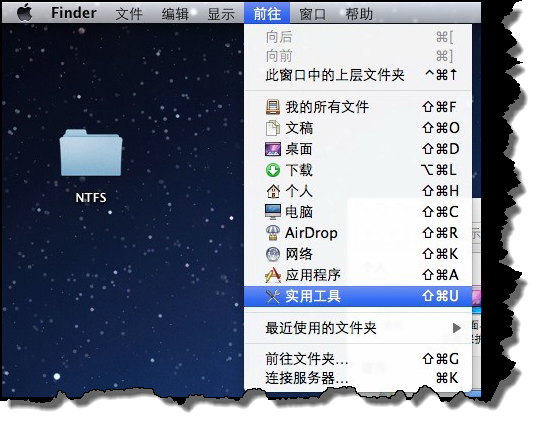
Task: Click the 文稿 documents icon
Action: click(273, 128)
